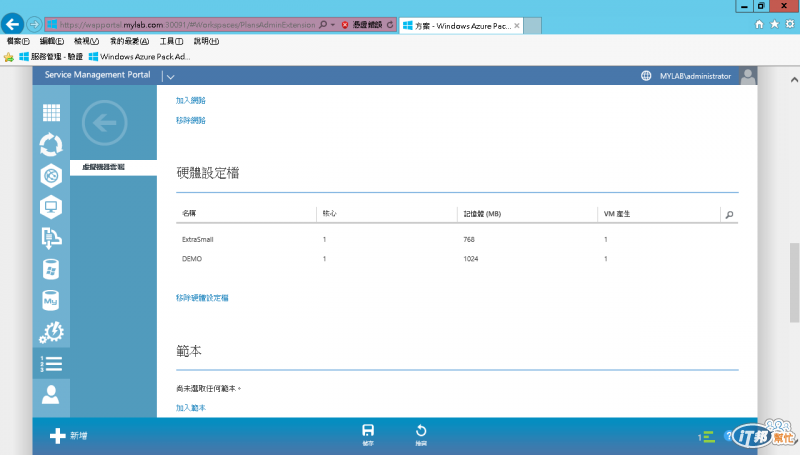
Task: Click the browser Forward button
Action: point(34,24)
